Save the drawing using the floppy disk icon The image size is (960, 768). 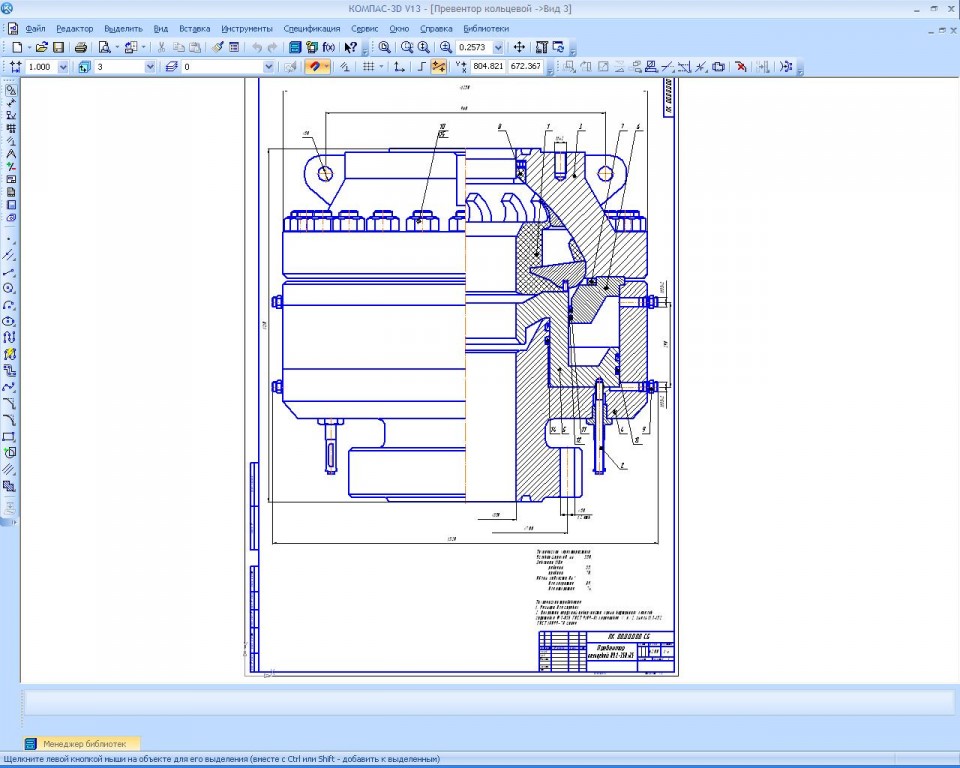(x=58, y=47)
